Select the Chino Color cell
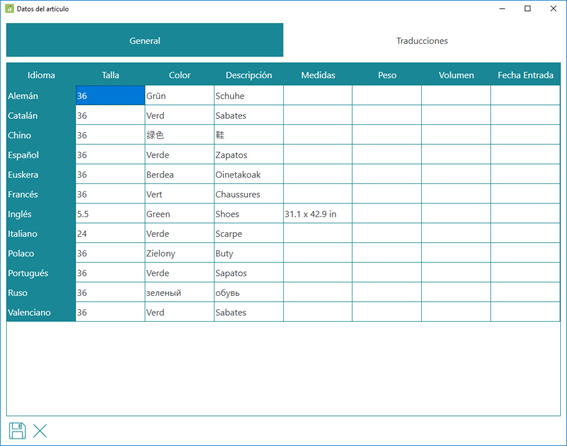Screen dimensions: 567x446 tap(179, 135)
